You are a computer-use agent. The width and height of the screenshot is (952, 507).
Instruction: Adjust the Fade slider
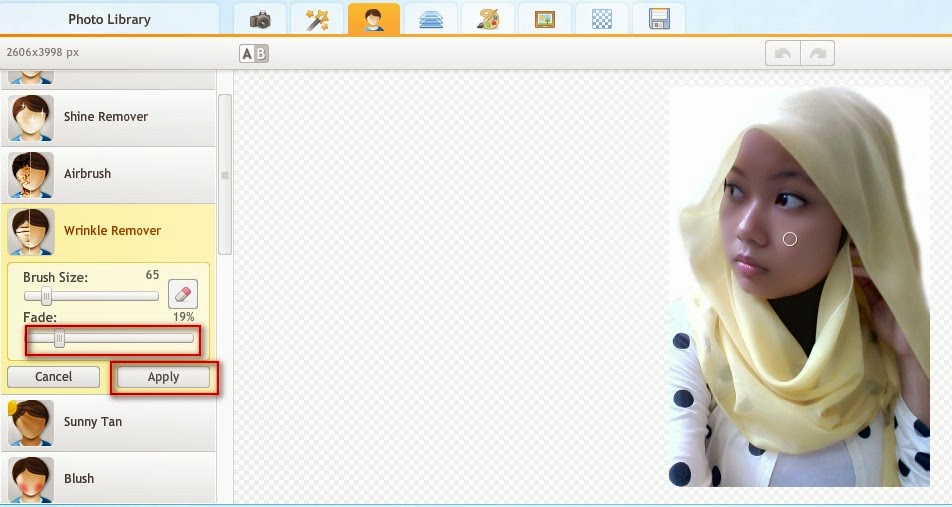point(109,338)
